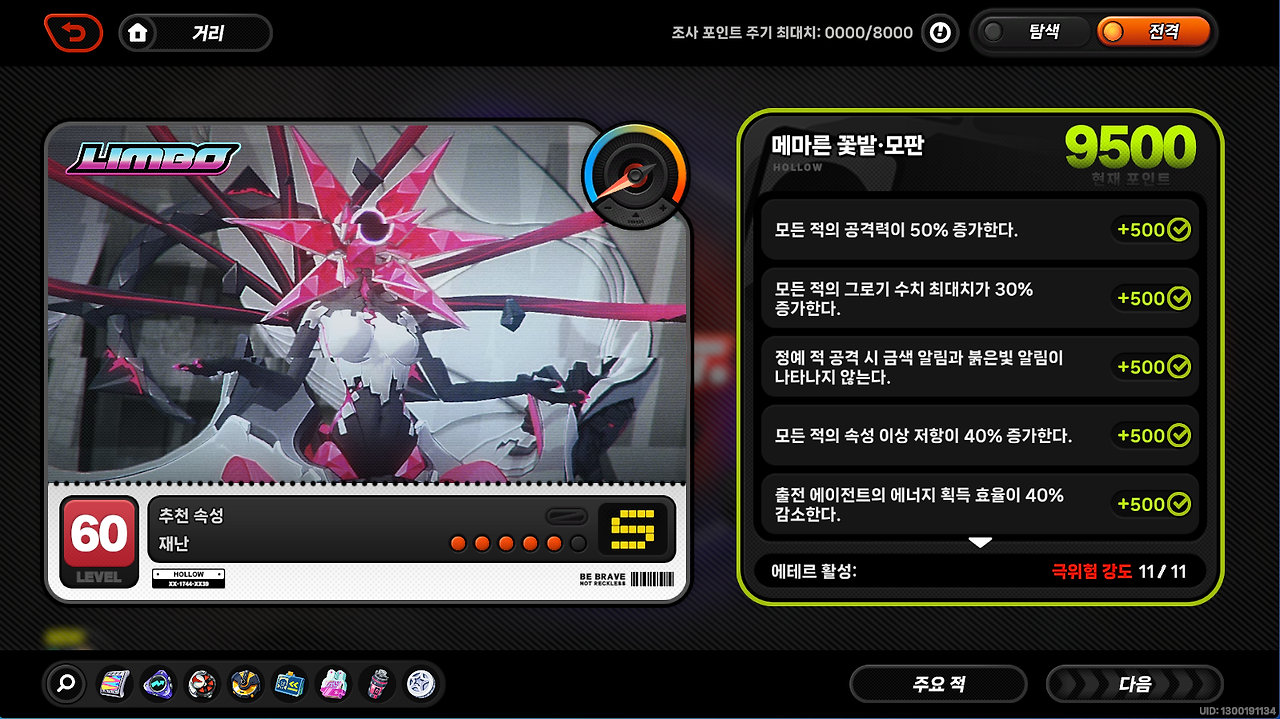Image resolution: width=1280 pixels, height=719 pixels.
Task: Click the silver star coin reward icon
Action: click(420, 684)
